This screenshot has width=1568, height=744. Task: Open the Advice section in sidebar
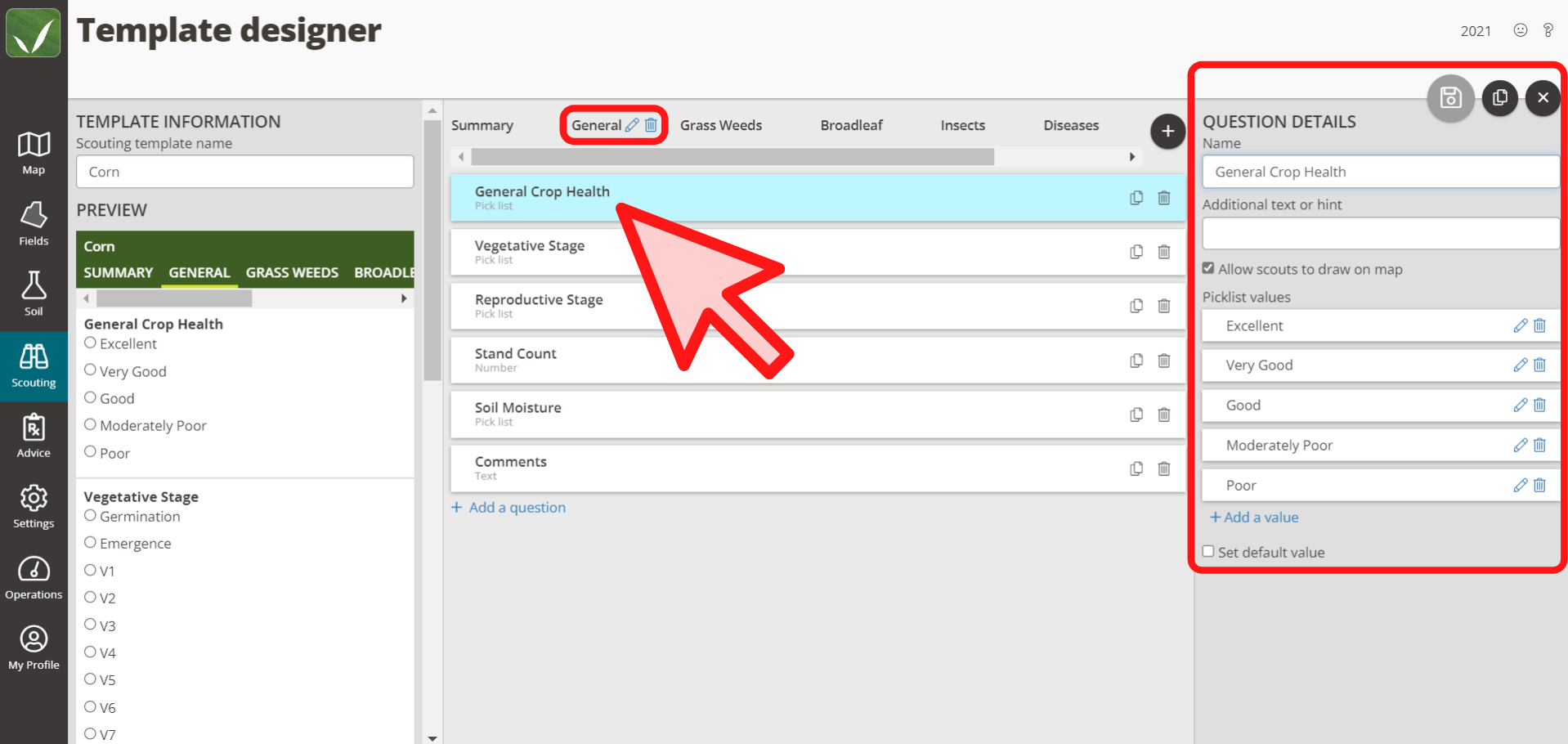click(x=34, y=436)
